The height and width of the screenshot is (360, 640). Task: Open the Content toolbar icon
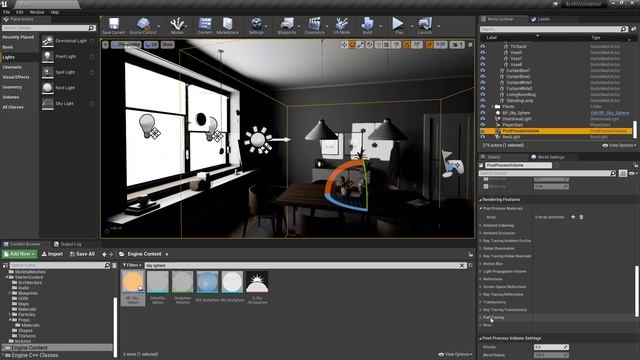tap(205, 25)
